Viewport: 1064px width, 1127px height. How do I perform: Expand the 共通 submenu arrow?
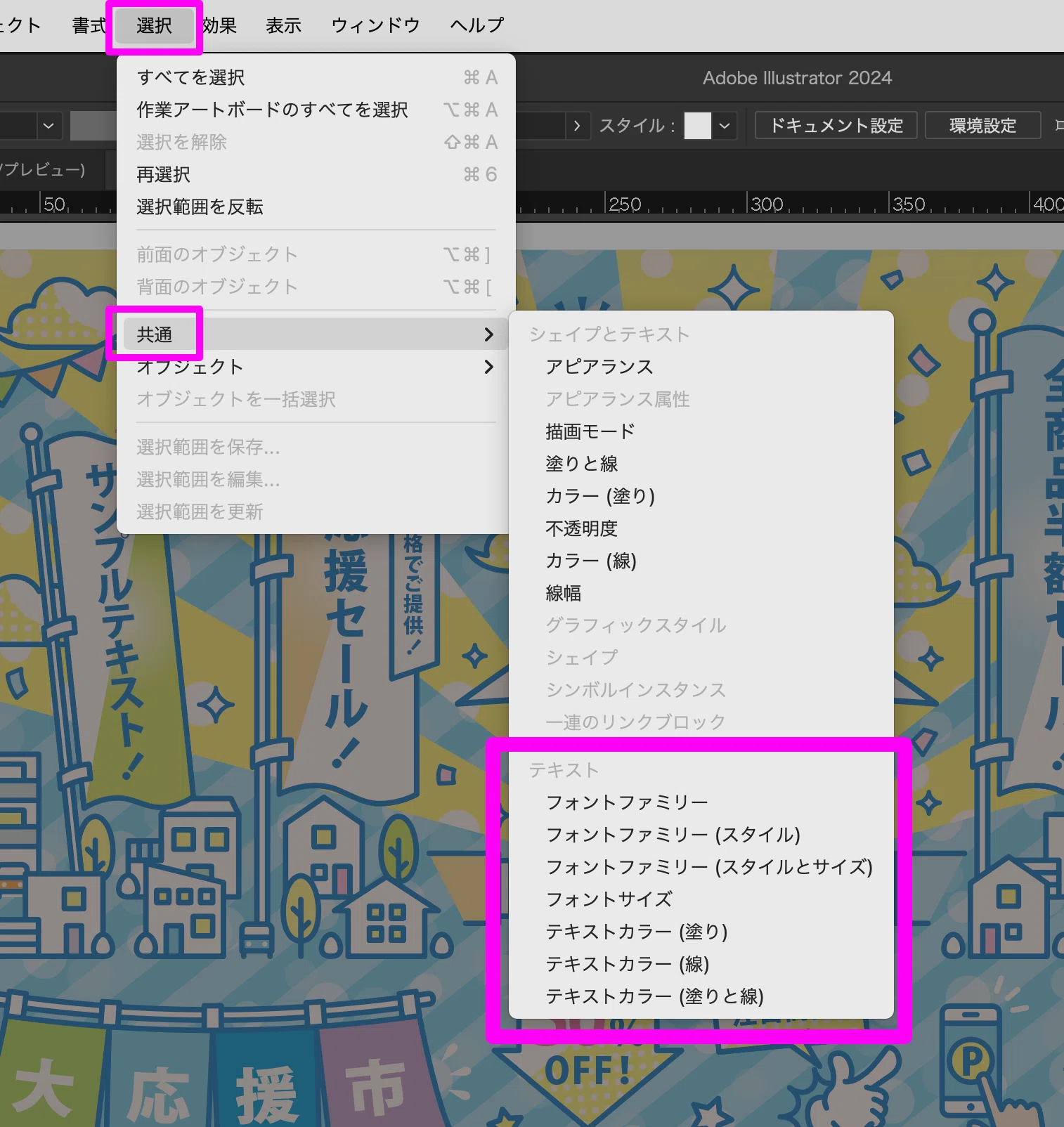(488, 334)
